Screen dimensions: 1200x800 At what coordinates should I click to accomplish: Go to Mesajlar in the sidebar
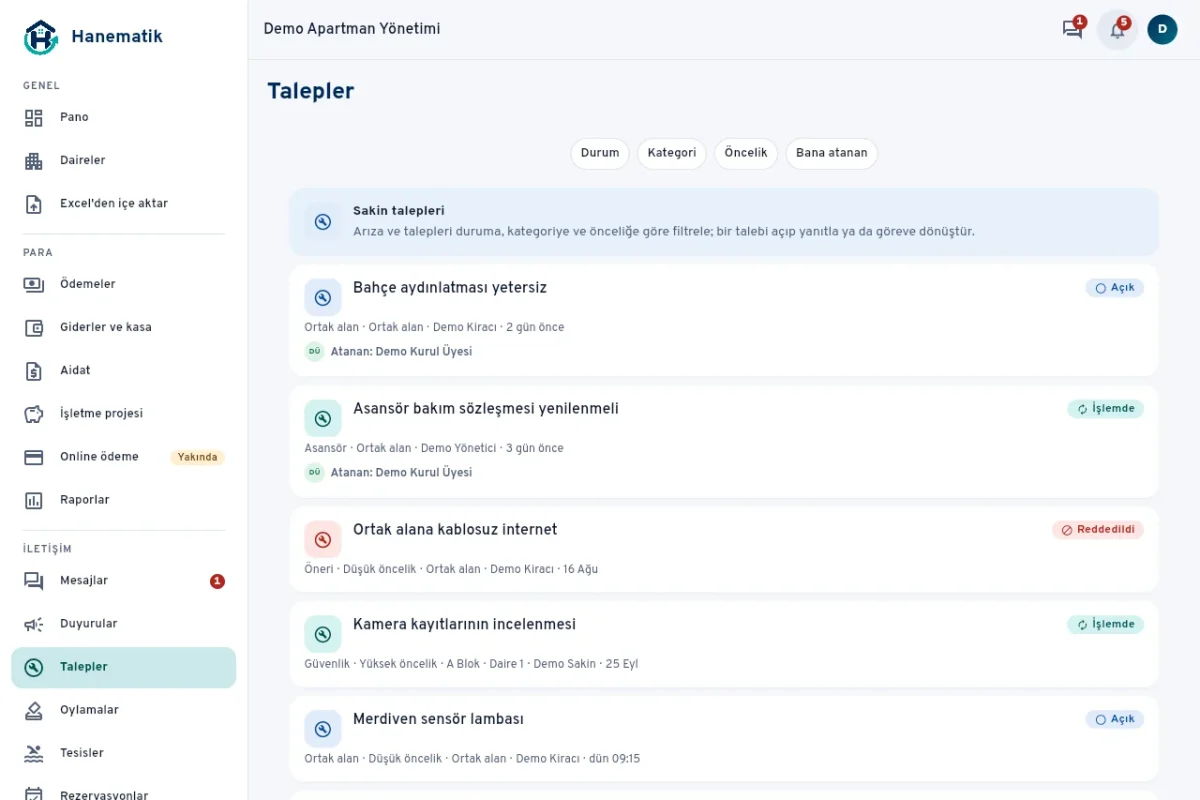(x=124, y=581)
